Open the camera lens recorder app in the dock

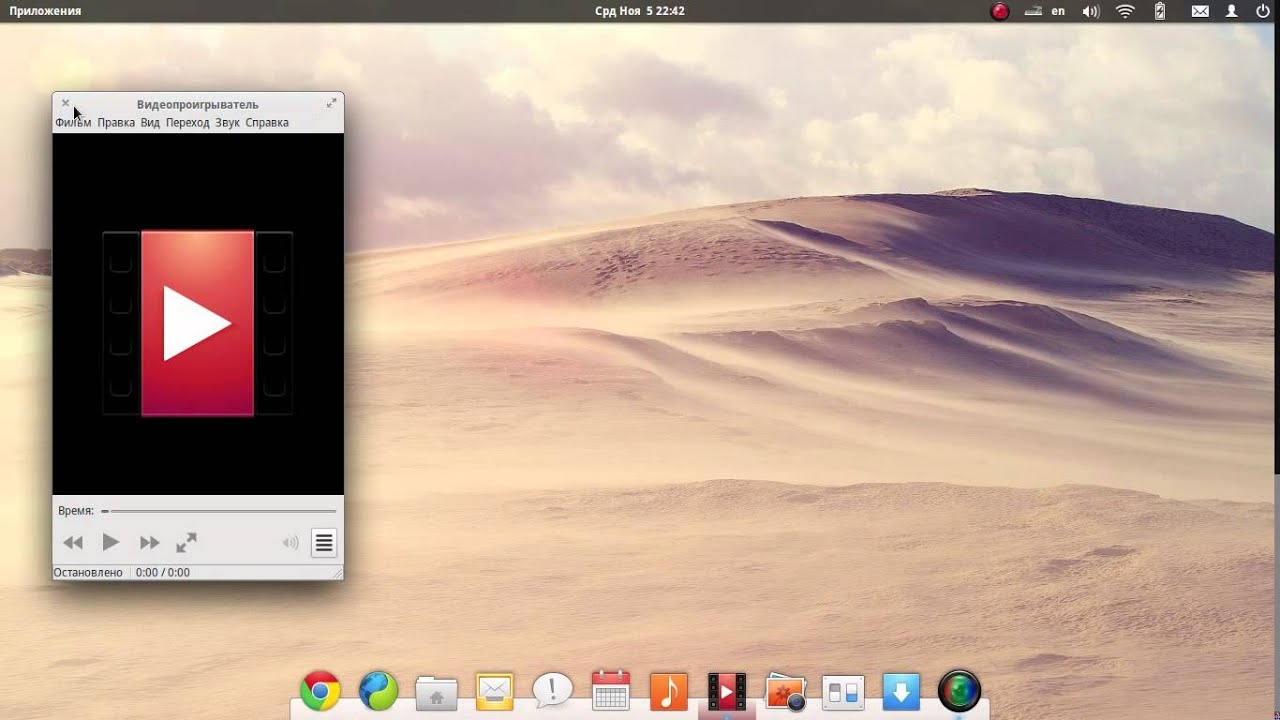[x=959, y=691]
